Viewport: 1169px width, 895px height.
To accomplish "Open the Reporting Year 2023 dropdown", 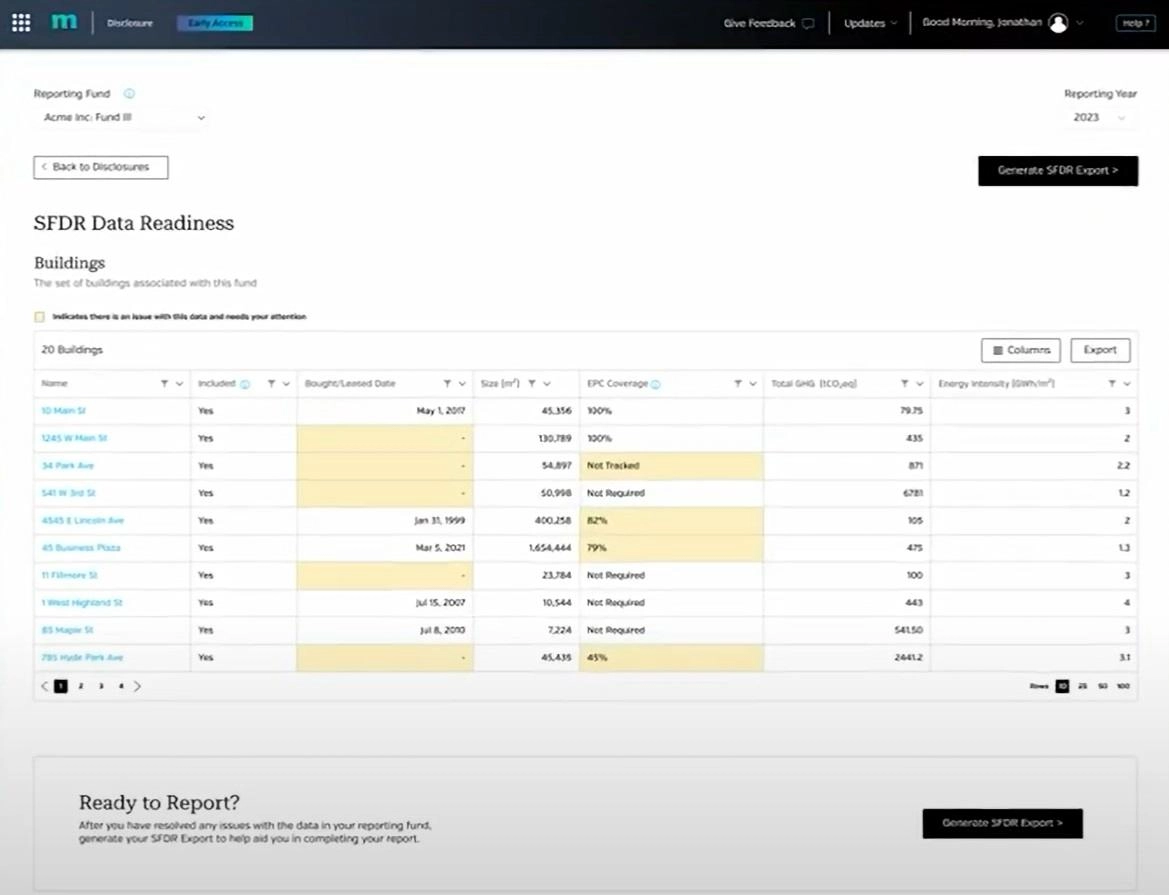I will [1098, 118].
